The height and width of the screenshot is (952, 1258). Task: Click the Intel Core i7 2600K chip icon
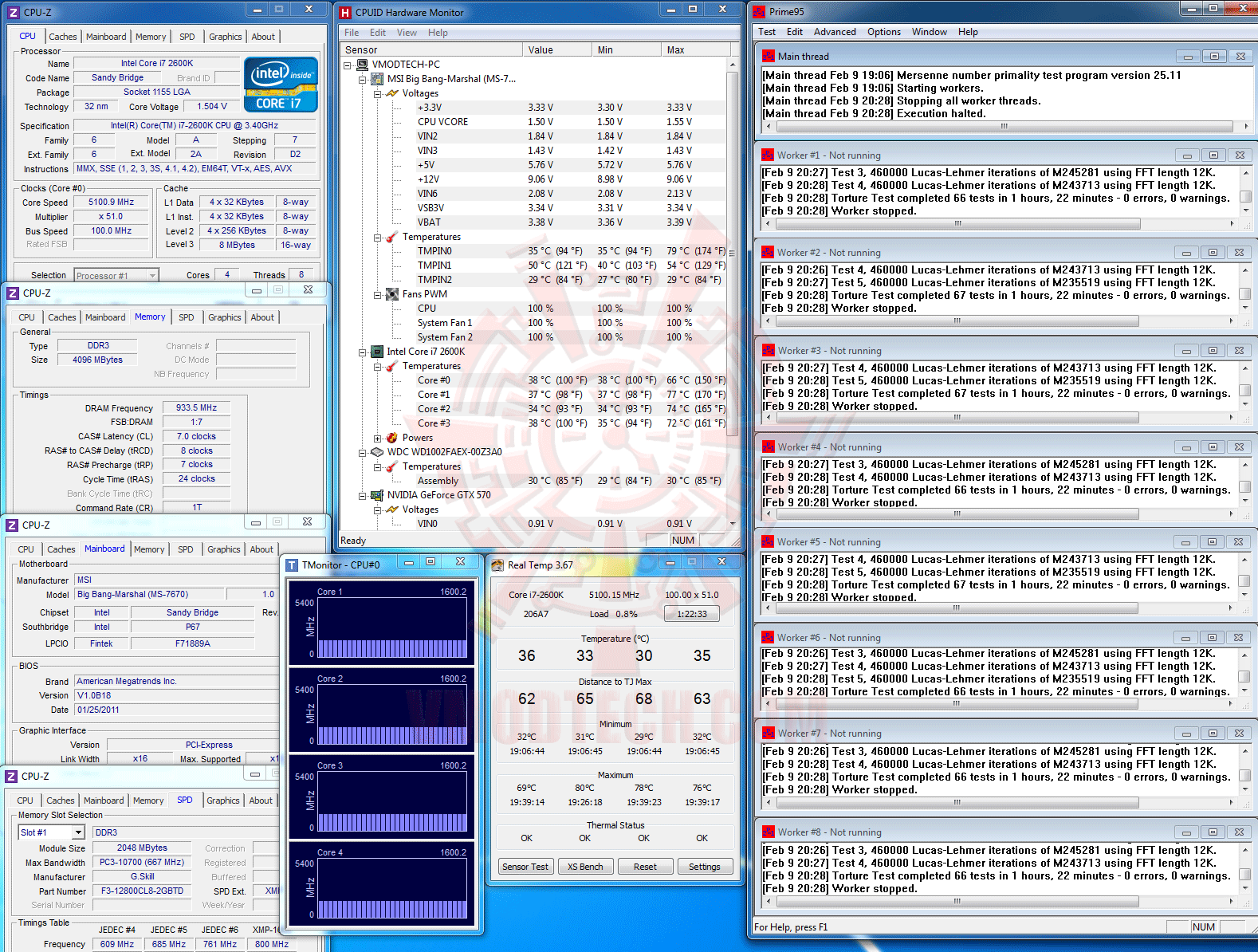coord(377,352)
